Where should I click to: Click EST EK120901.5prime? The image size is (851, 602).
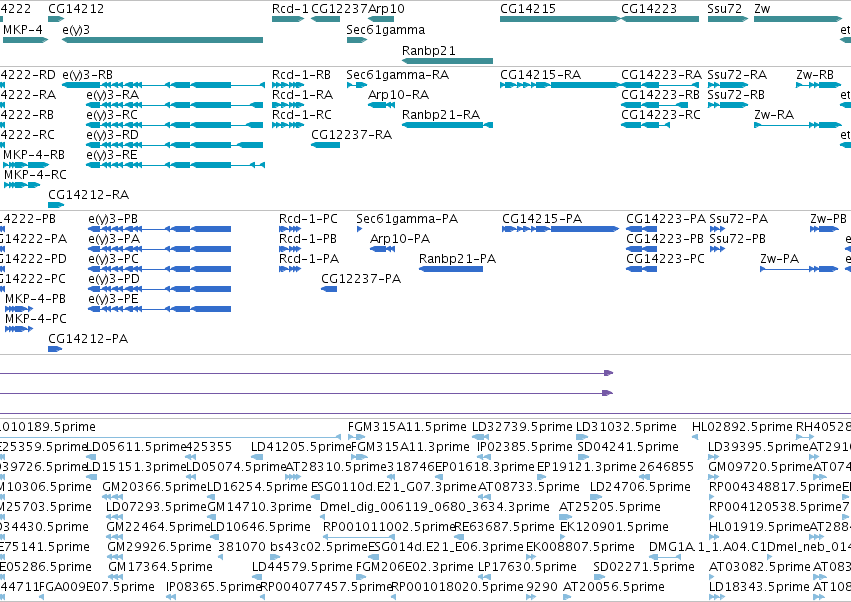click(x=562, y=537)
